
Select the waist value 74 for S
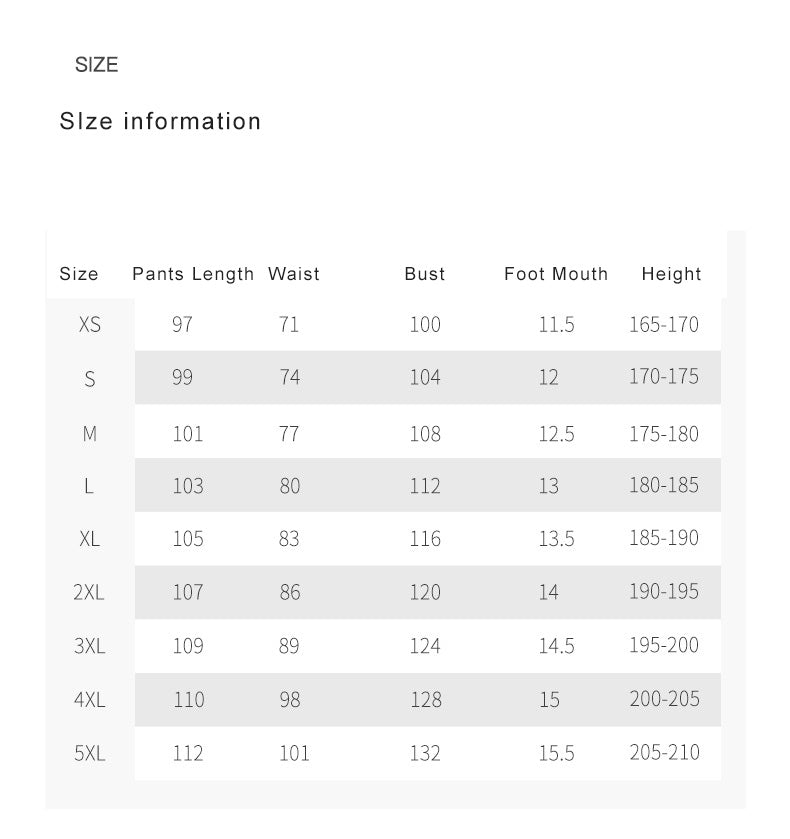coord(290,378)
